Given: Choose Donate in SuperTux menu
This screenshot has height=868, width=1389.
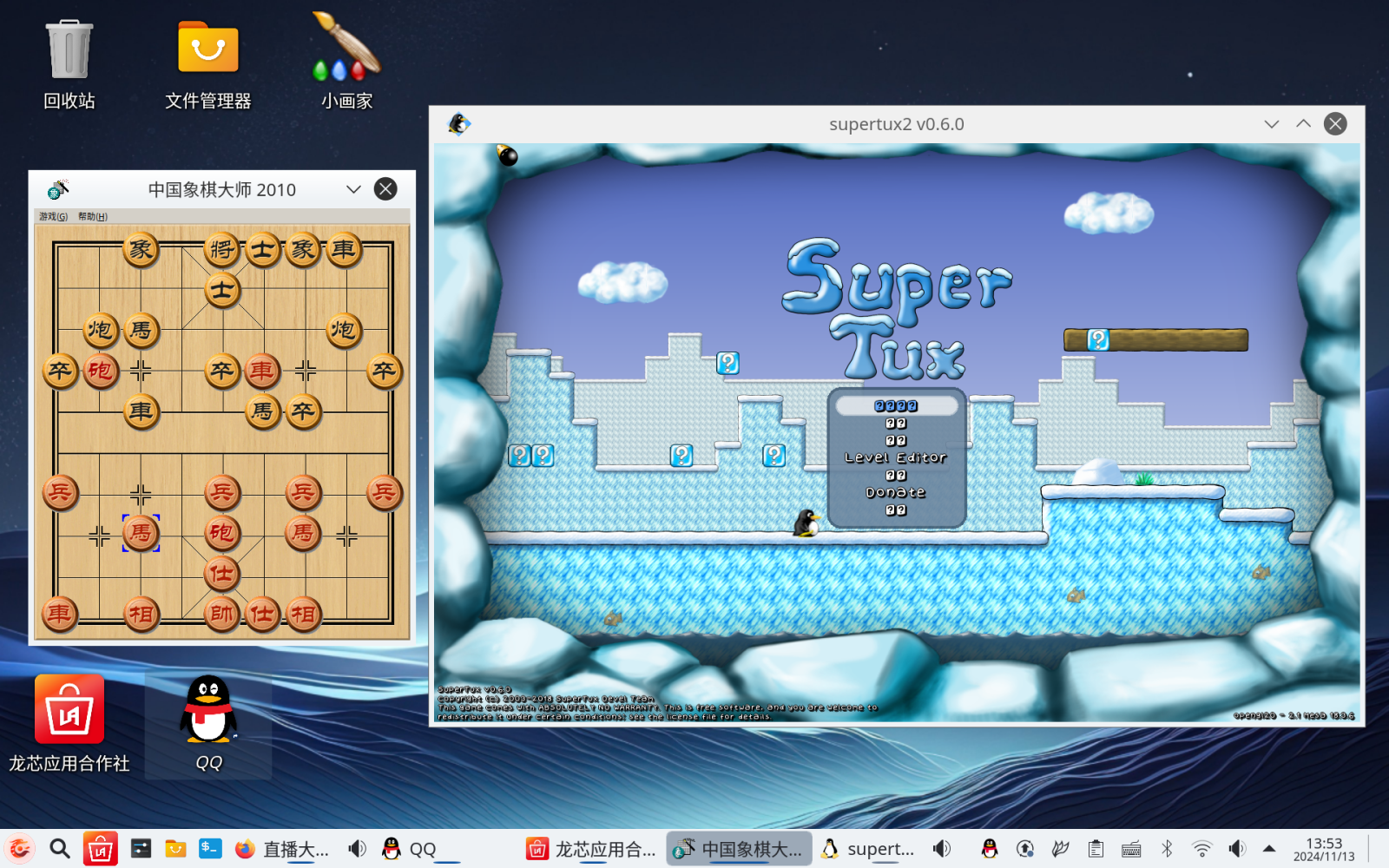Looking at the screenshot, I should pos(896,492).
